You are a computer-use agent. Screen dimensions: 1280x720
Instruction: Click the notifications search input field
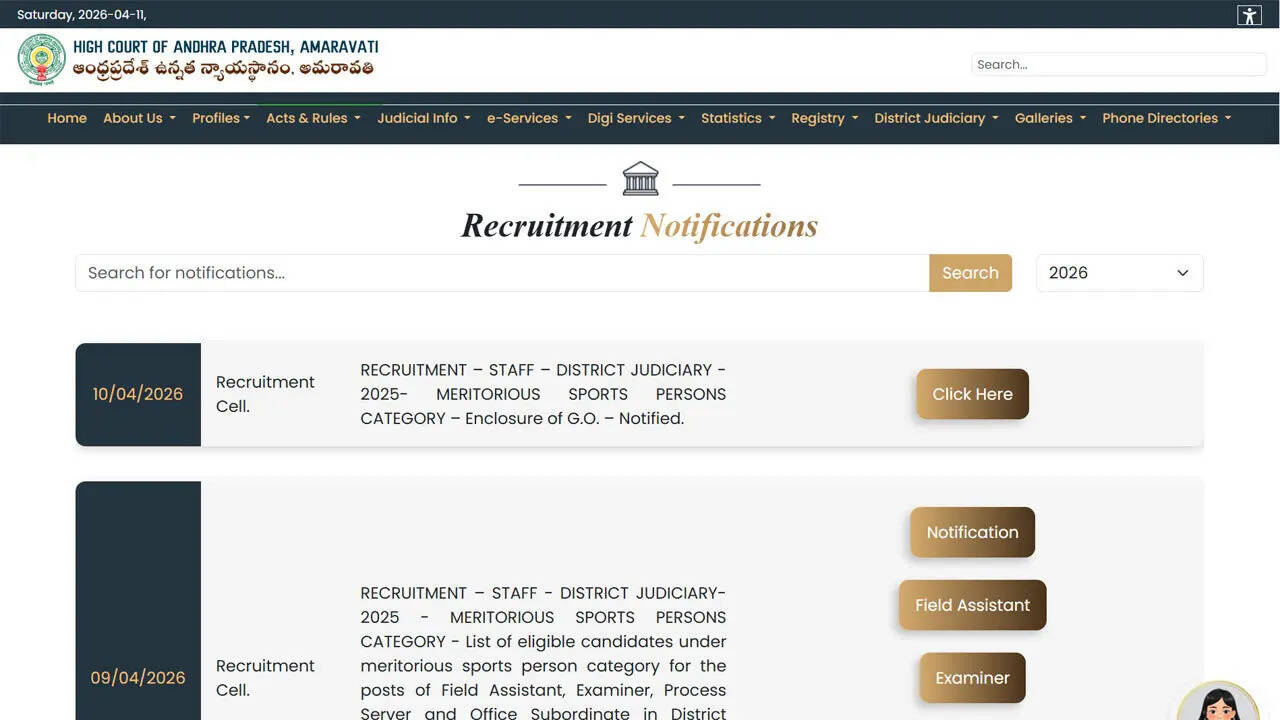[x=500, y=272]
